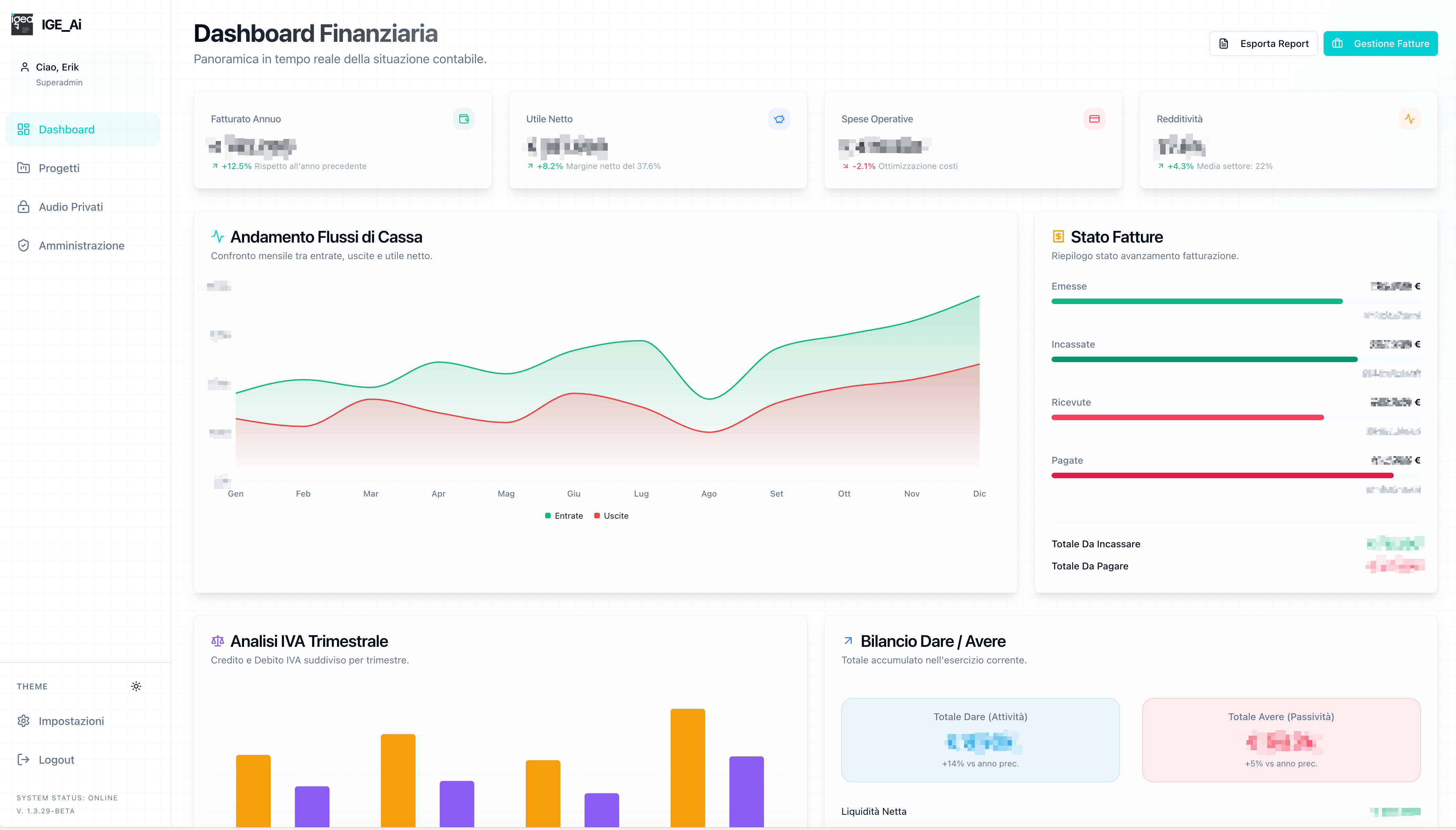Click the receipt icon beside Stato Fatture
Image resolution: width=1456 pixels, height=830 pixels.
pos(1058,237)
